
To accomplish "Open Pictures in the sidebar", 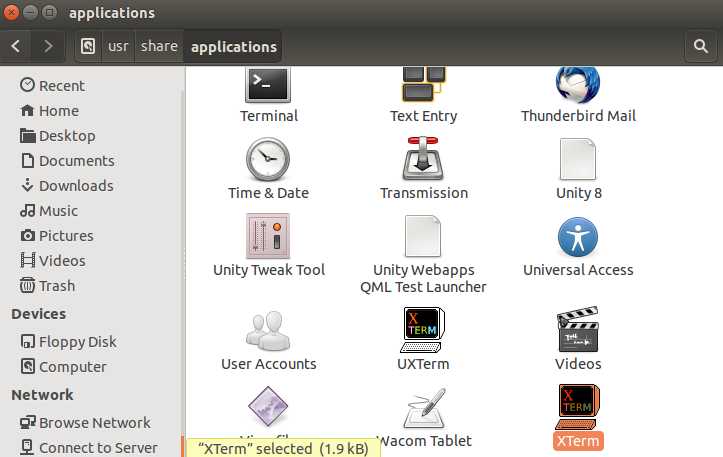I will point(57,236).
